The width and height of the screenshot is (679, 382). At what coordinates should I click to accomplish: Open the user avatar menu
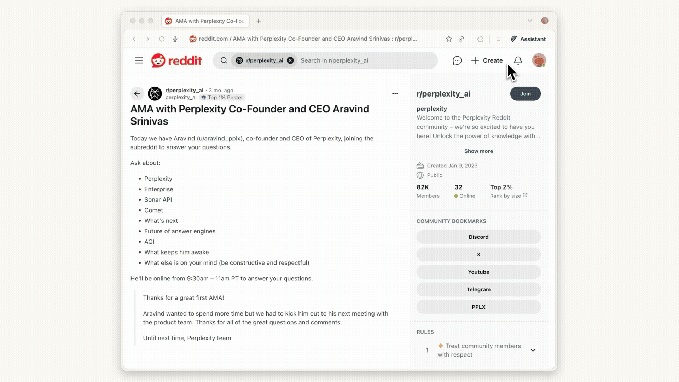pyautogui.click(x=539, y=60)
